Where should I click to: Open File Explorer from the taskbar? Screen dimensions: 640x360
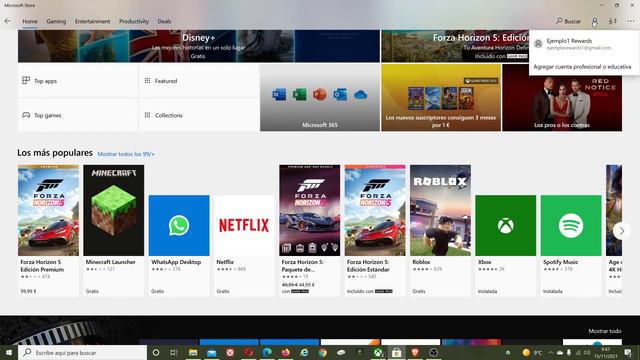[193, 353]
